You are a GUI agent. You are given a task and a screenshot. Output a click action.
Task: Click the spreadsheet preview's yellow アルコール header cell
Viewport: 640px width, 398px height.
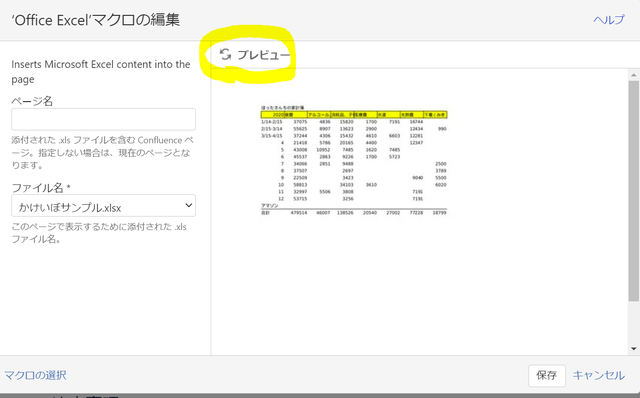[319, 115]
